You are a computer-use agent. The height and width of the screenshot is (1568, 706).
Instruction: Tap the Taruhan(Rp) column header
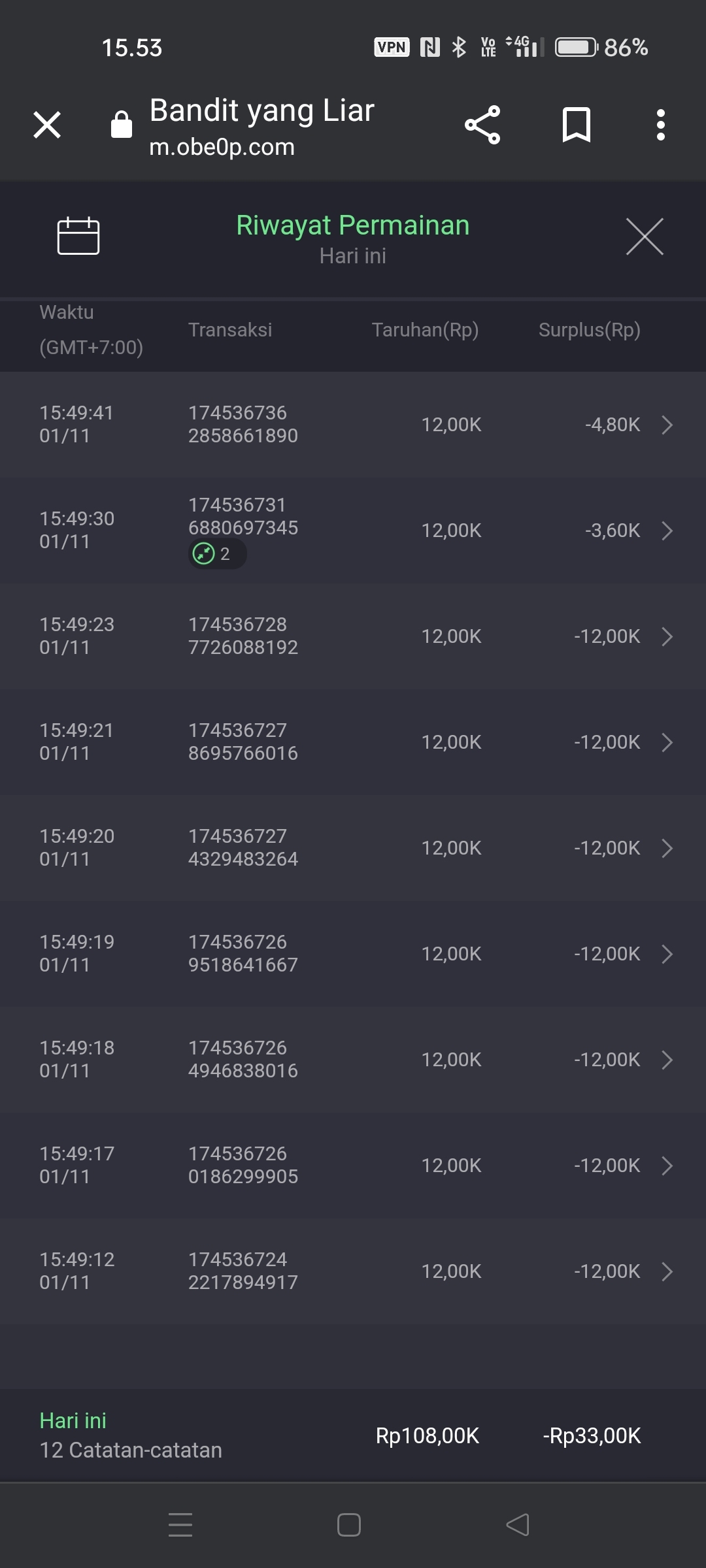click(425, 330)
